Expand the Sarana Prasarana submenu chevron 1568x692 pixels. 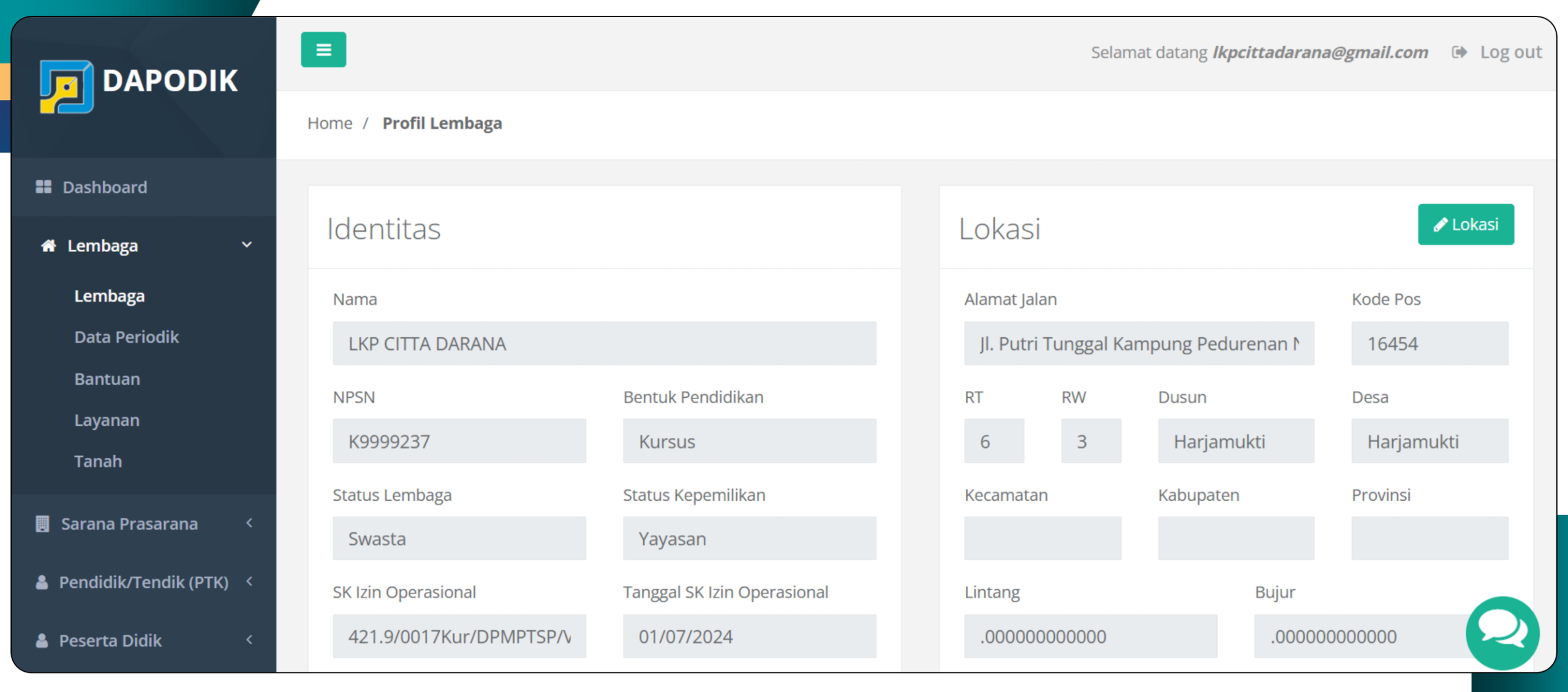(x=249, y=523)
